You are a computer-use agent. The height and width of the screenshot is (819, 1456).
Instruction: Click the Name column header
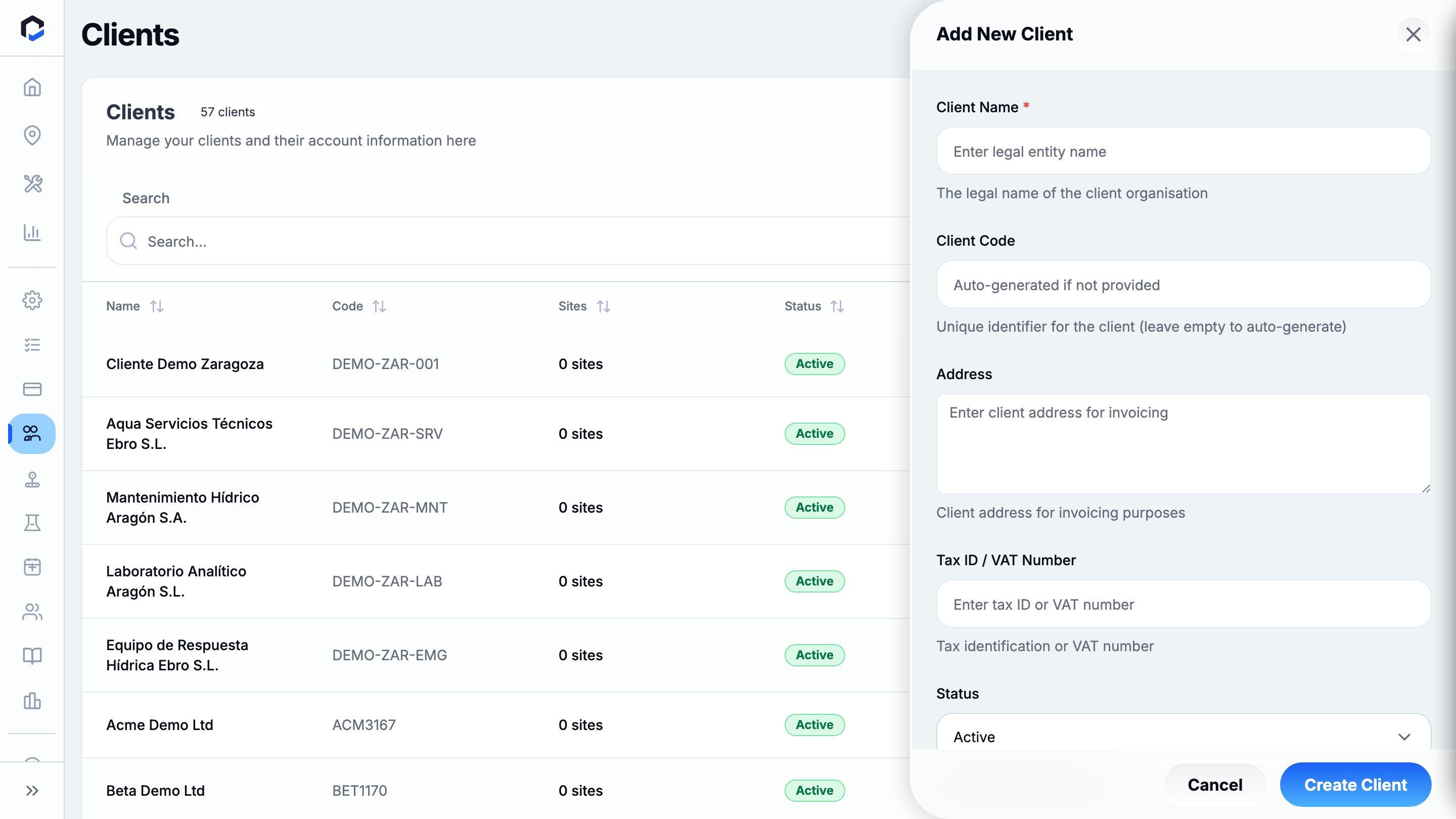coord(123,306)
